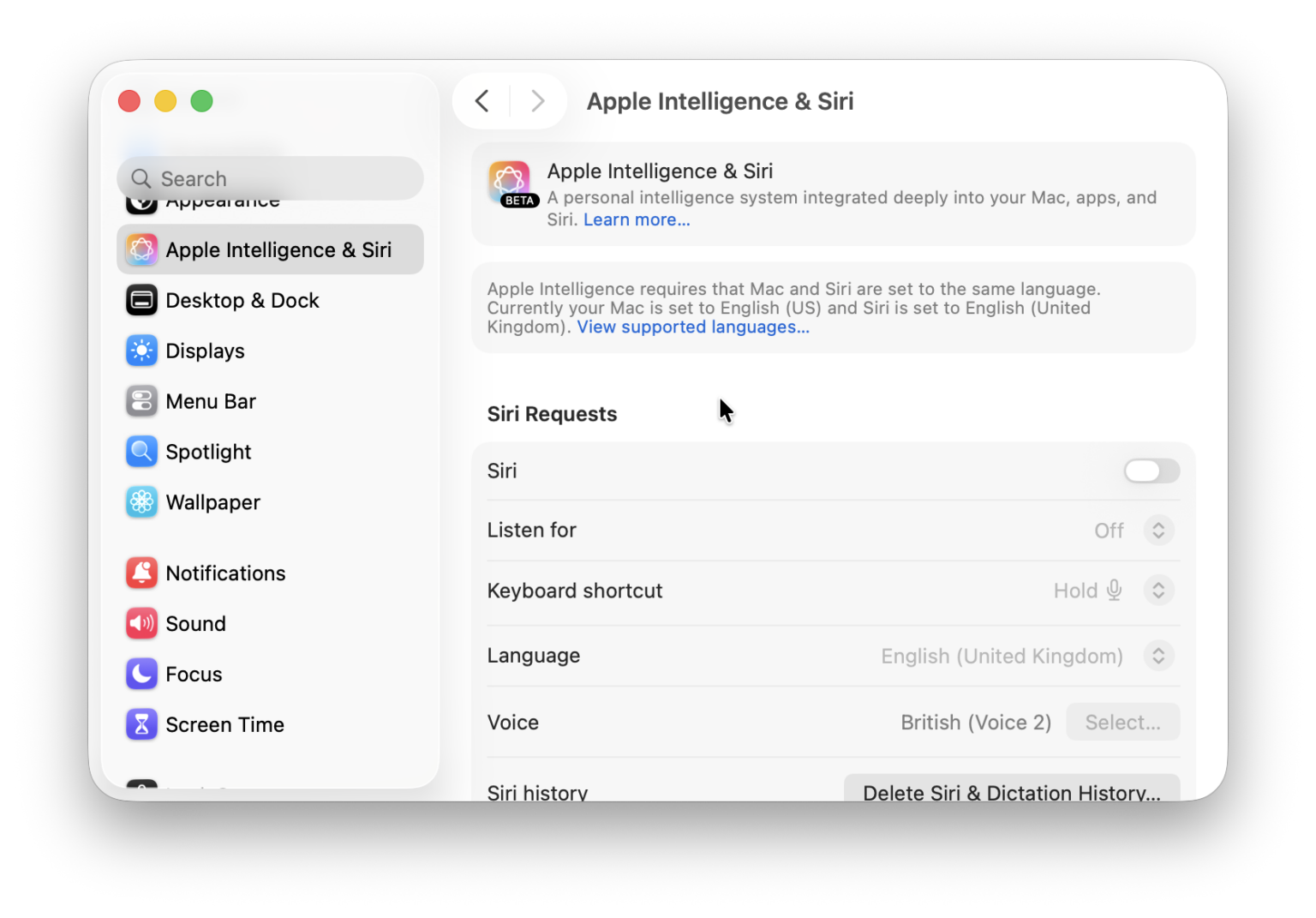
Task: Open Desktop & Dock settings
Action: [x=270, y=300]
